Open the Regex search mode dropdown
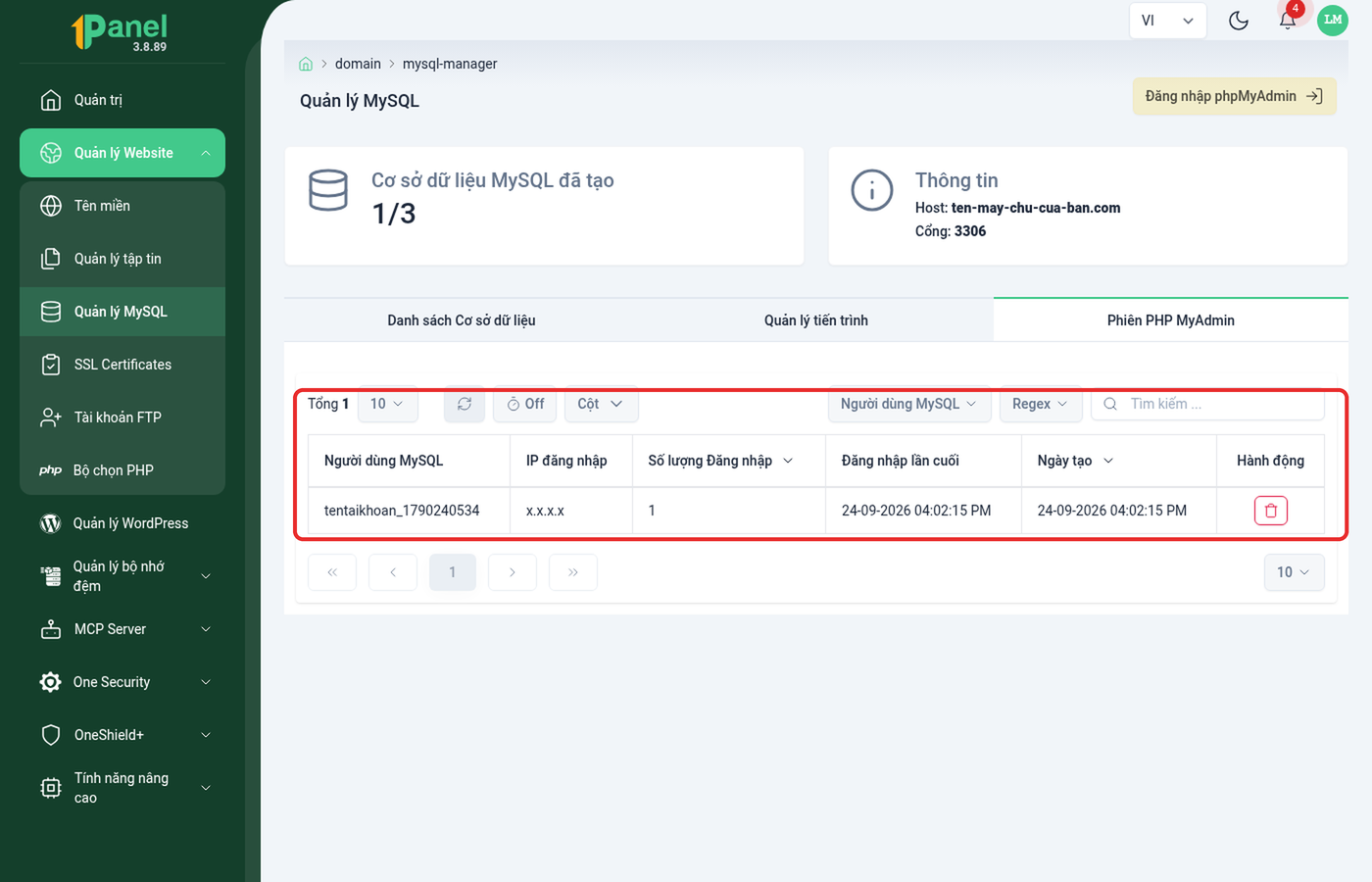1372x882 pixels. click(1041, 404)
